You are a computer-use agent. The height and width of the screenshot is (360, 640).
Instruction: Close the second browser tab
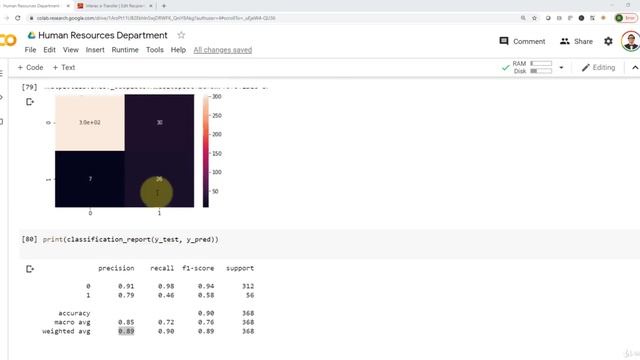tap(151, 6)
